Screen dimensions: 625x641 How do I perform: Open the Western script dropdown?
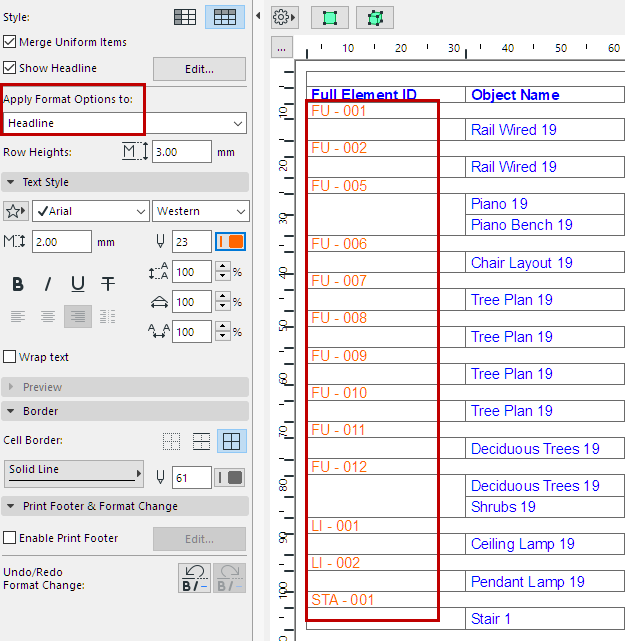[x=201, y=211]
